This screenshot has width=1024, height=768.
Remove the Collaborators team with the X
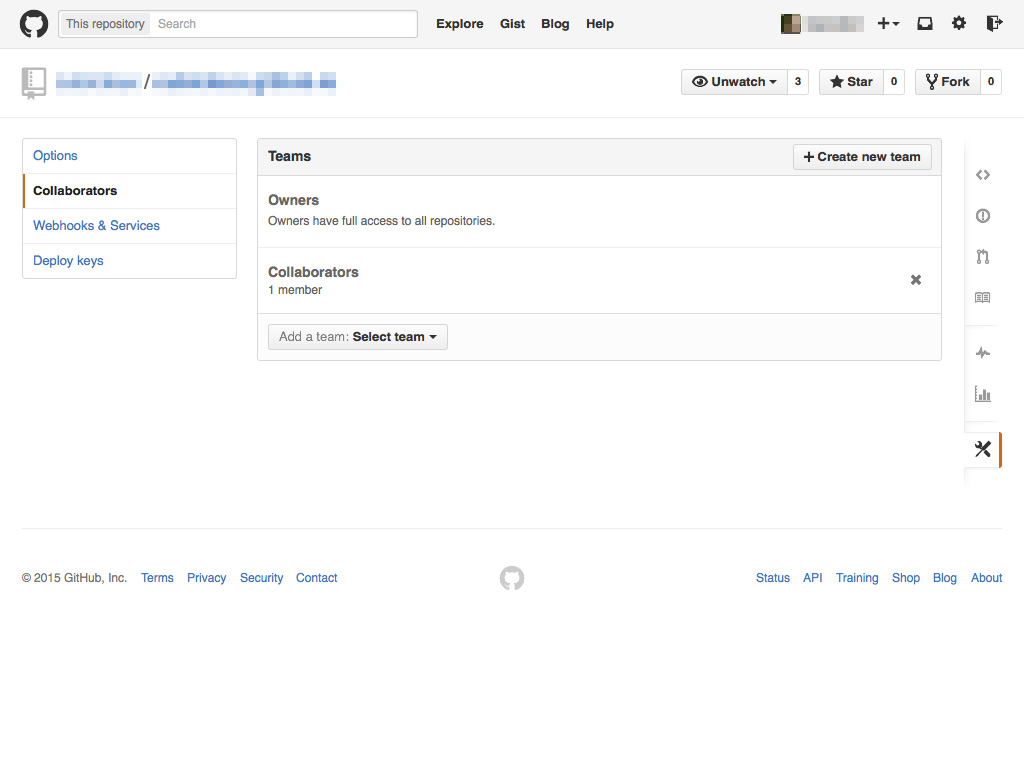point(915,280)
